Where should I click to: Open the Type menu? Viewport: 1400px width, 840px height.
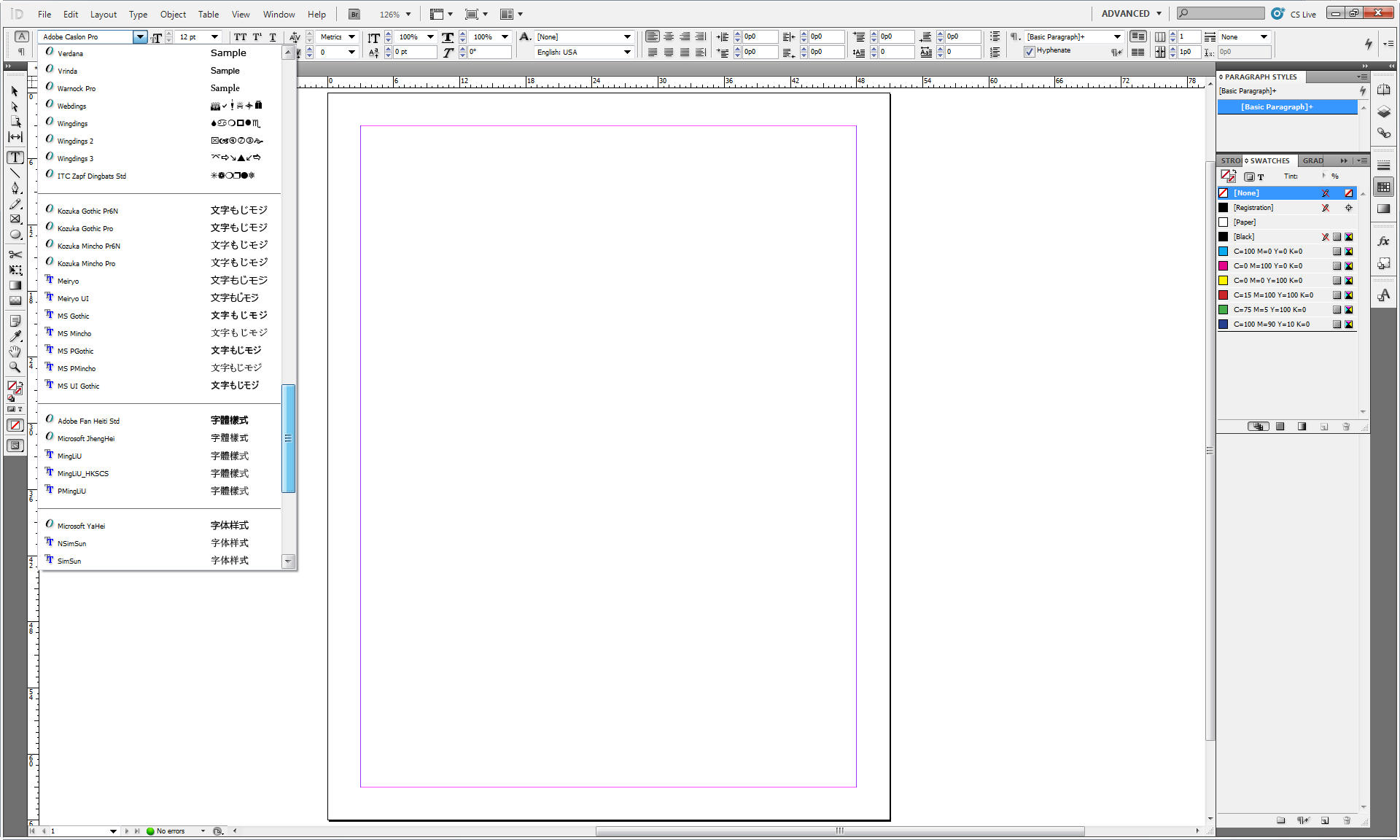(138, 14)
